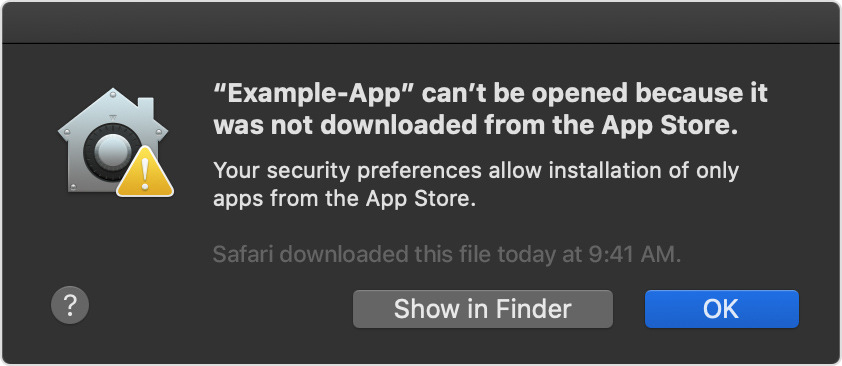Dismiss the alert with the OK button
This screenshot has height=366, width=842.
[x=722, y=309]
